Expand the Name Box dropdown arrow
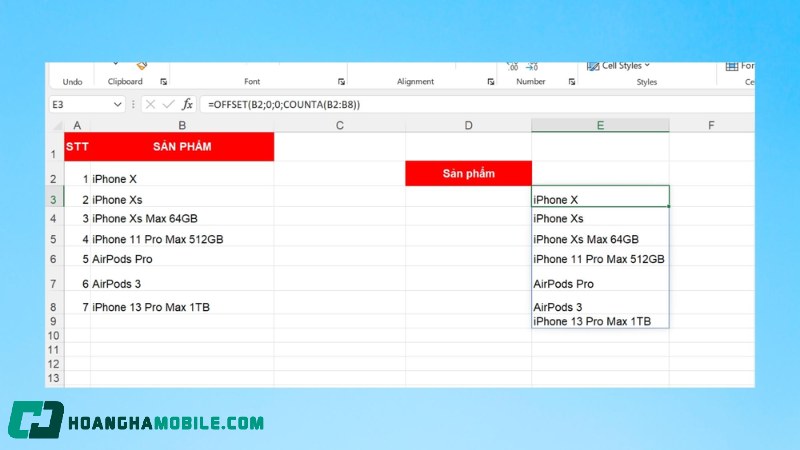Image resolution: width=800 pixels, height=450 pixels. [x=117, y=105]
